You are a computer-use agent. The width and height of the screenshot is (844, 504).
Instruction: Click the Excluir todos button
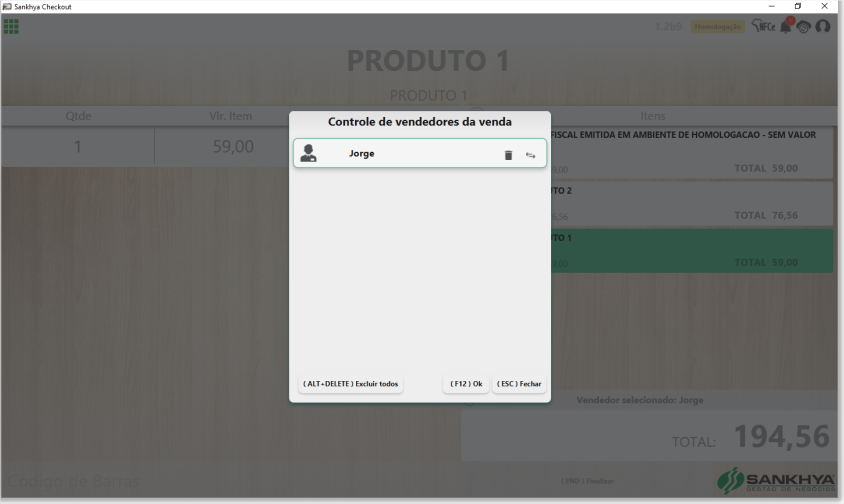(350, 384)
